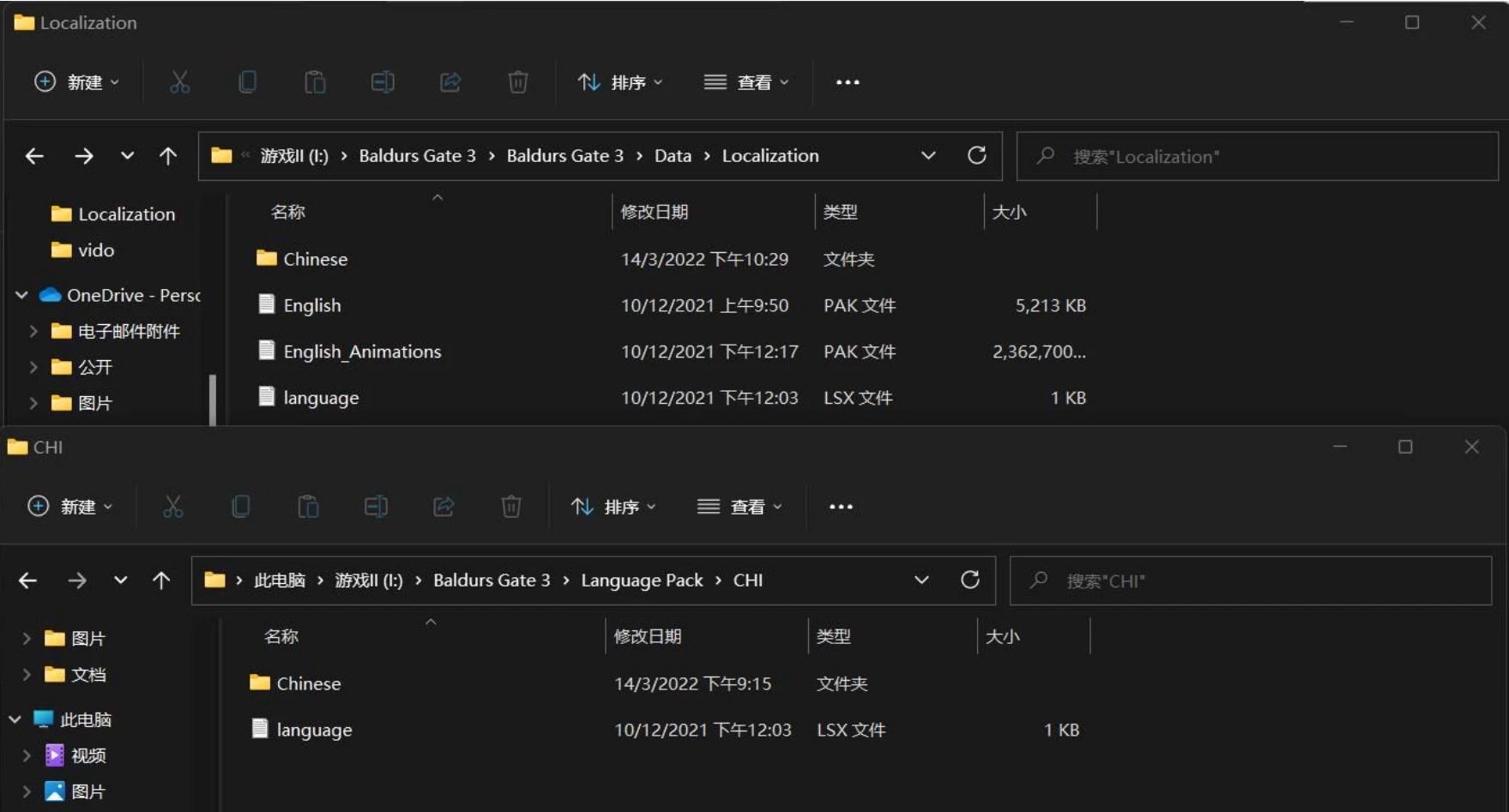
Task: Open 查看 view menu in CHI window
Action: coord(739,507)
